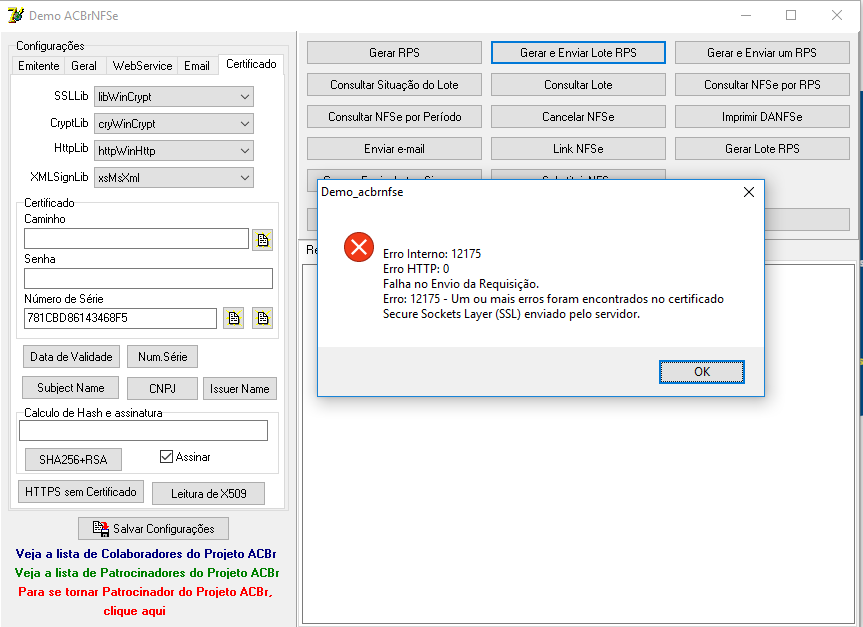
Task: Click the Imprimir DANFSe button
Action: 762,117
